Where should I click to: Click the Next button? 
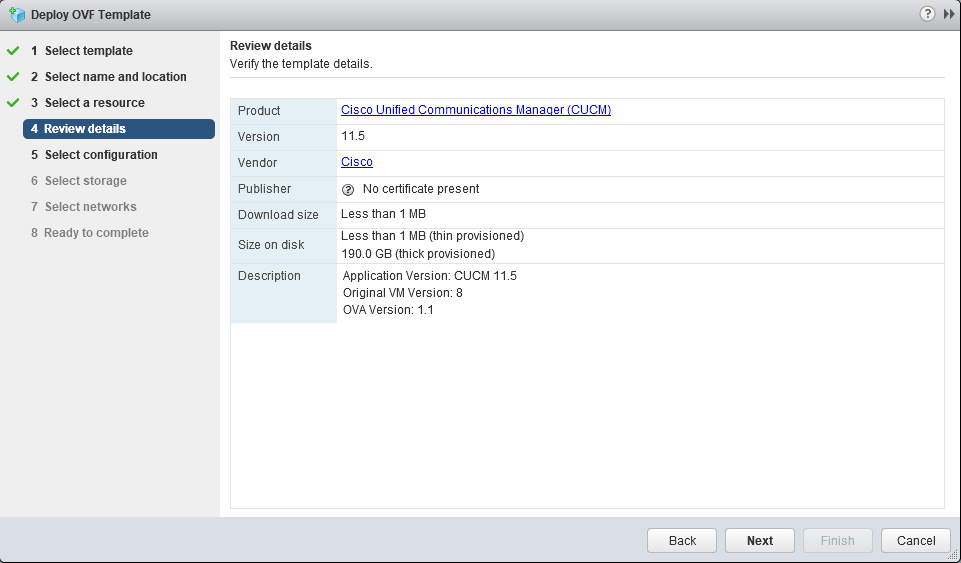click(760, 540)
